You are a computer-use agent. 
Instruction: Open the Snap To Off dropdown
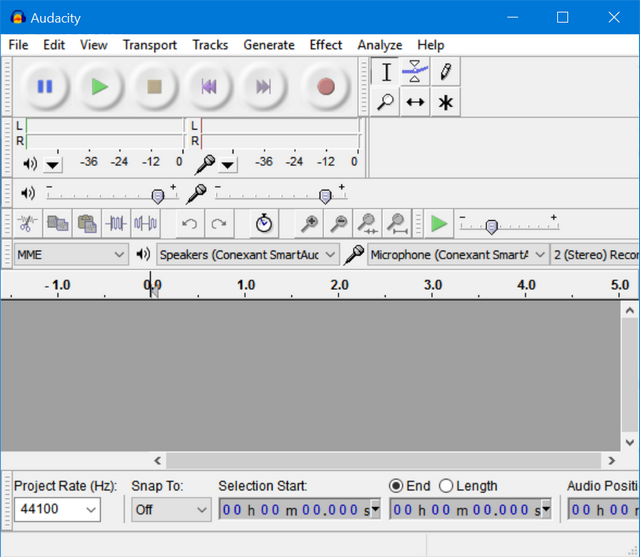(x=171, y=510)
